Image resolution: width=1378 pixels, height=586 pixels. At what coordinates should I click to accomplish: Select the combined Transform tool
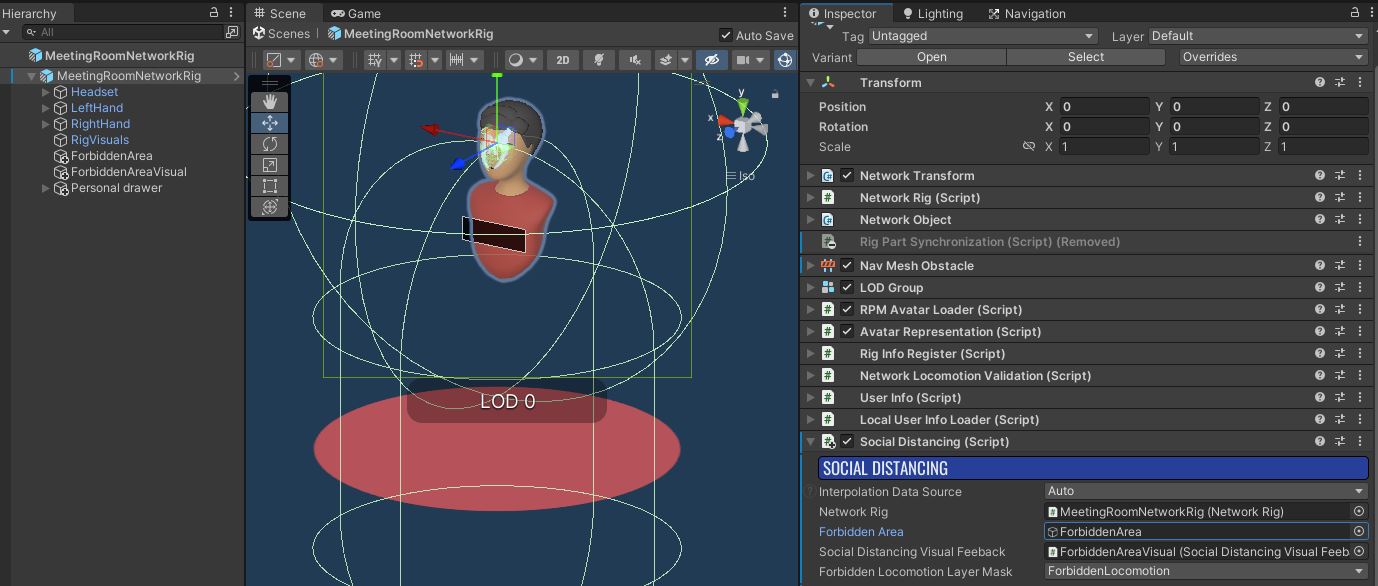[x=269, y=206]
